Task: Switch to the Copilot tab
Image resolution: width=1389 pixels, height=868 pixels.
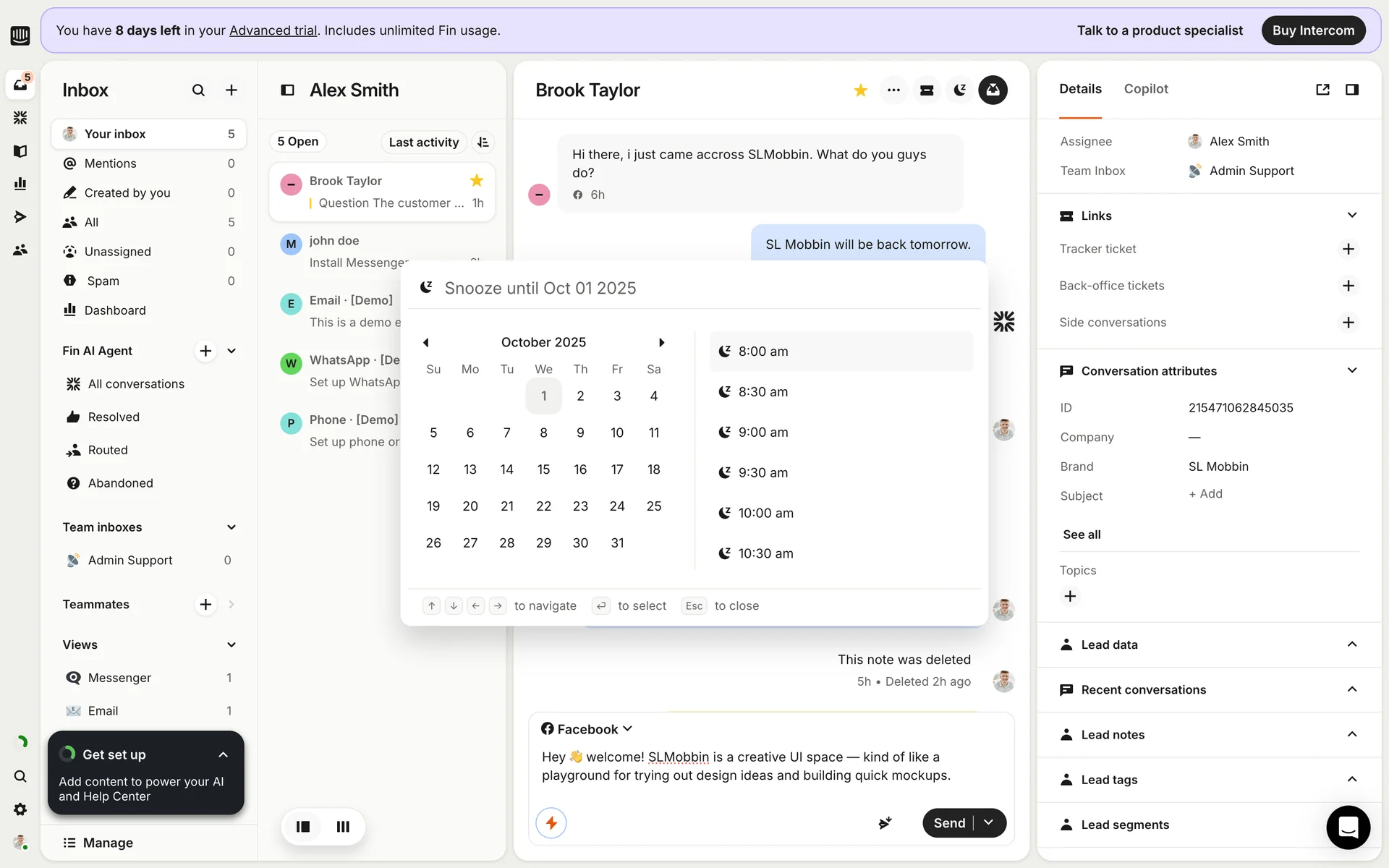Action: 1145,89
